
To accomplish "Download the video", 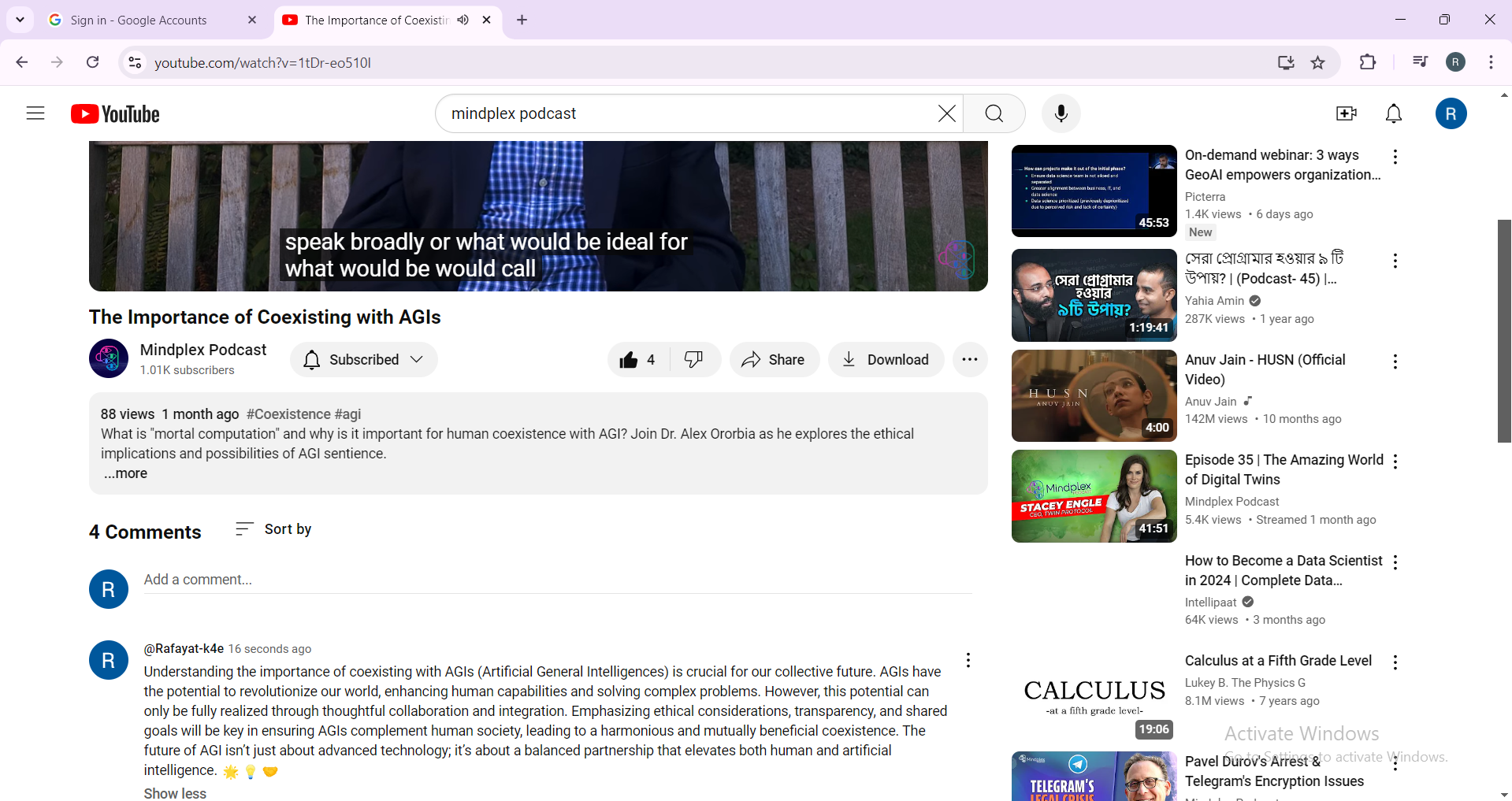I will point(886,360).
